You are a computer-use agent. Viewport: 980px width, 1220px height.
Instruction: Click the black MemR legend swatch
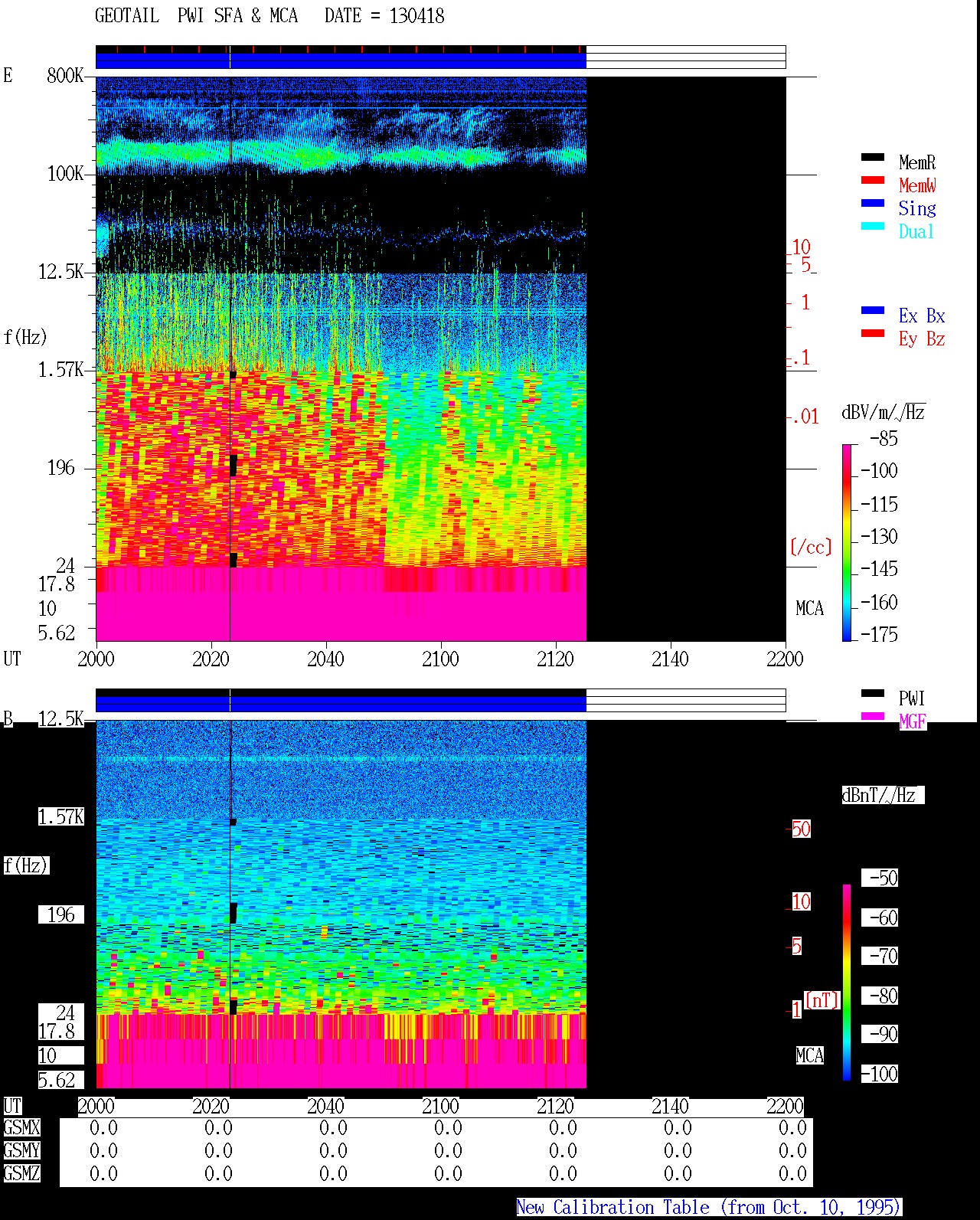(872, 158)
